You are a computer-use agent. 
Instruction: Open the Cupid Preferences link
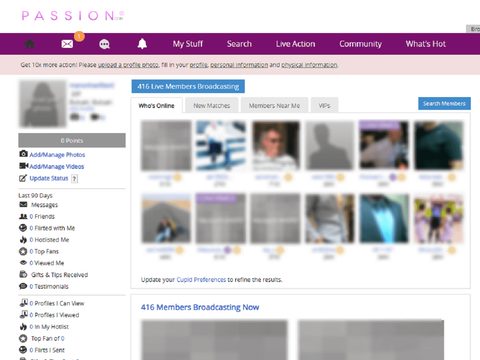201,280
